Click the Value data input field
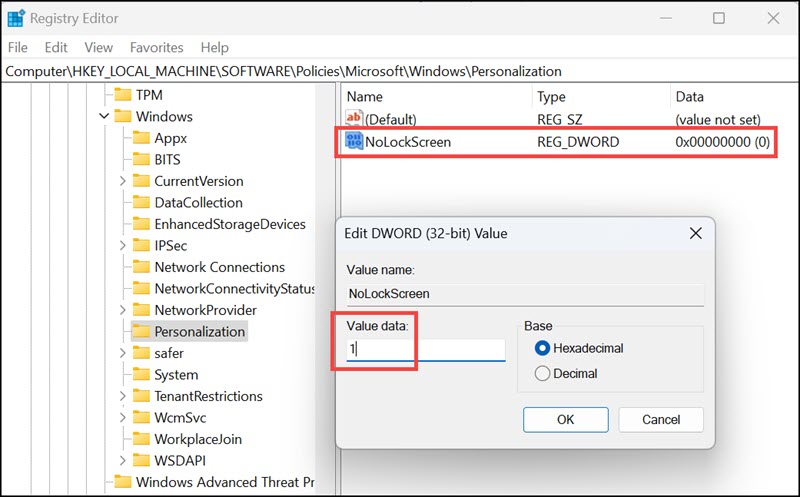800x497 pixels. pos(426,350)
